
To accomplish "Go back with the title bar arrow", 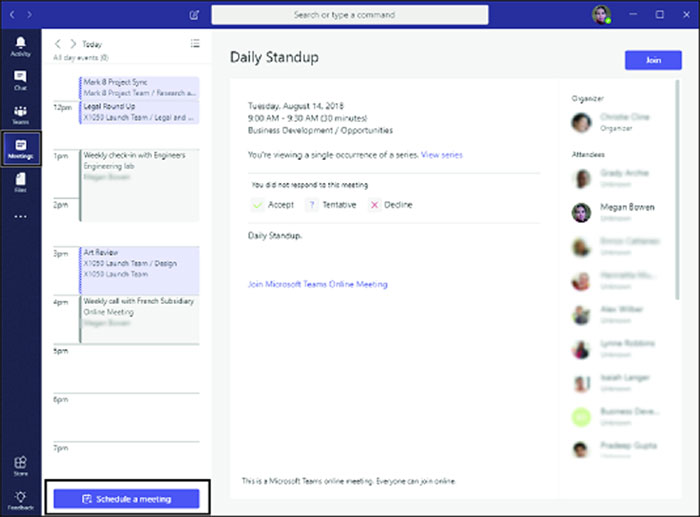I will point(12,15).
